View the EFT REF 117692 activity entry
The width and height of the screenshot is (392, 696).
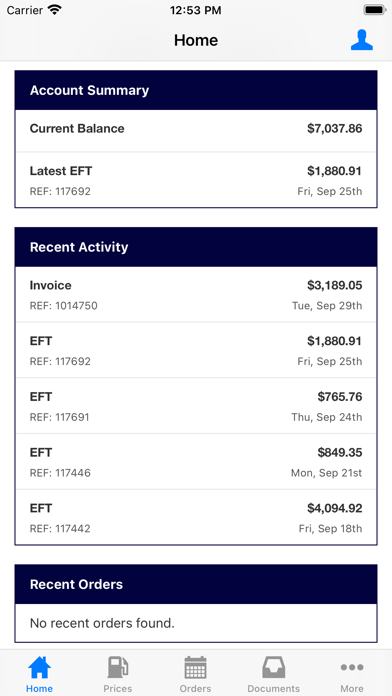pos(196,350)
